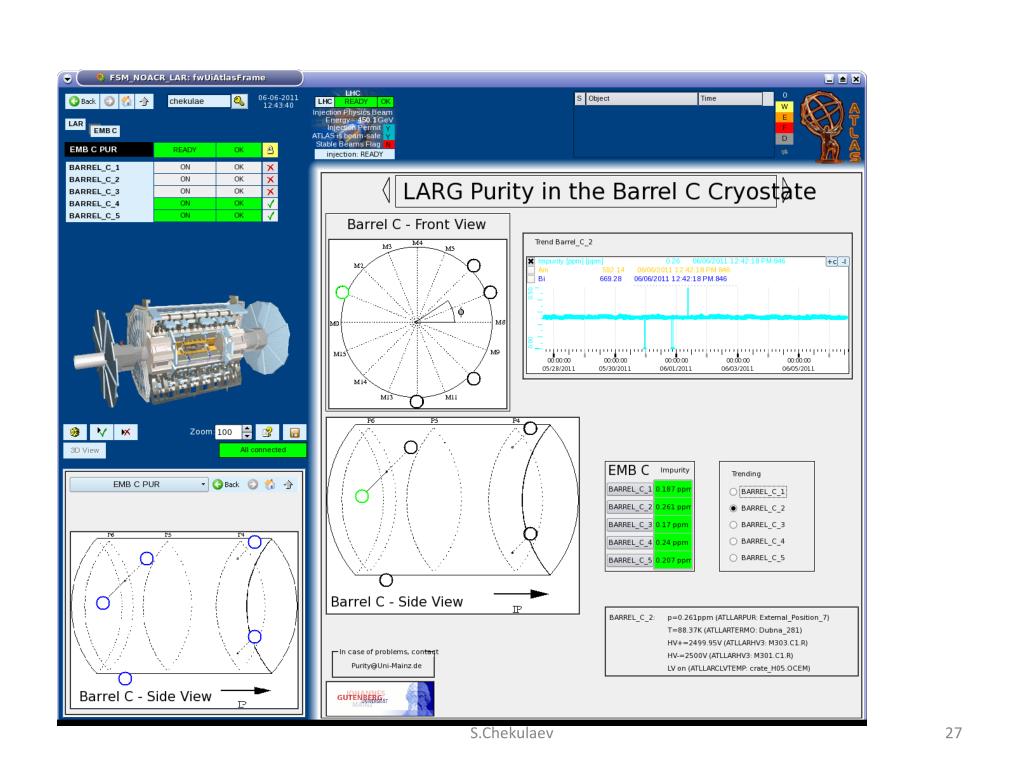
Task: Click the All connected status button
Action: pyautogui.click(x=263, y=449)
